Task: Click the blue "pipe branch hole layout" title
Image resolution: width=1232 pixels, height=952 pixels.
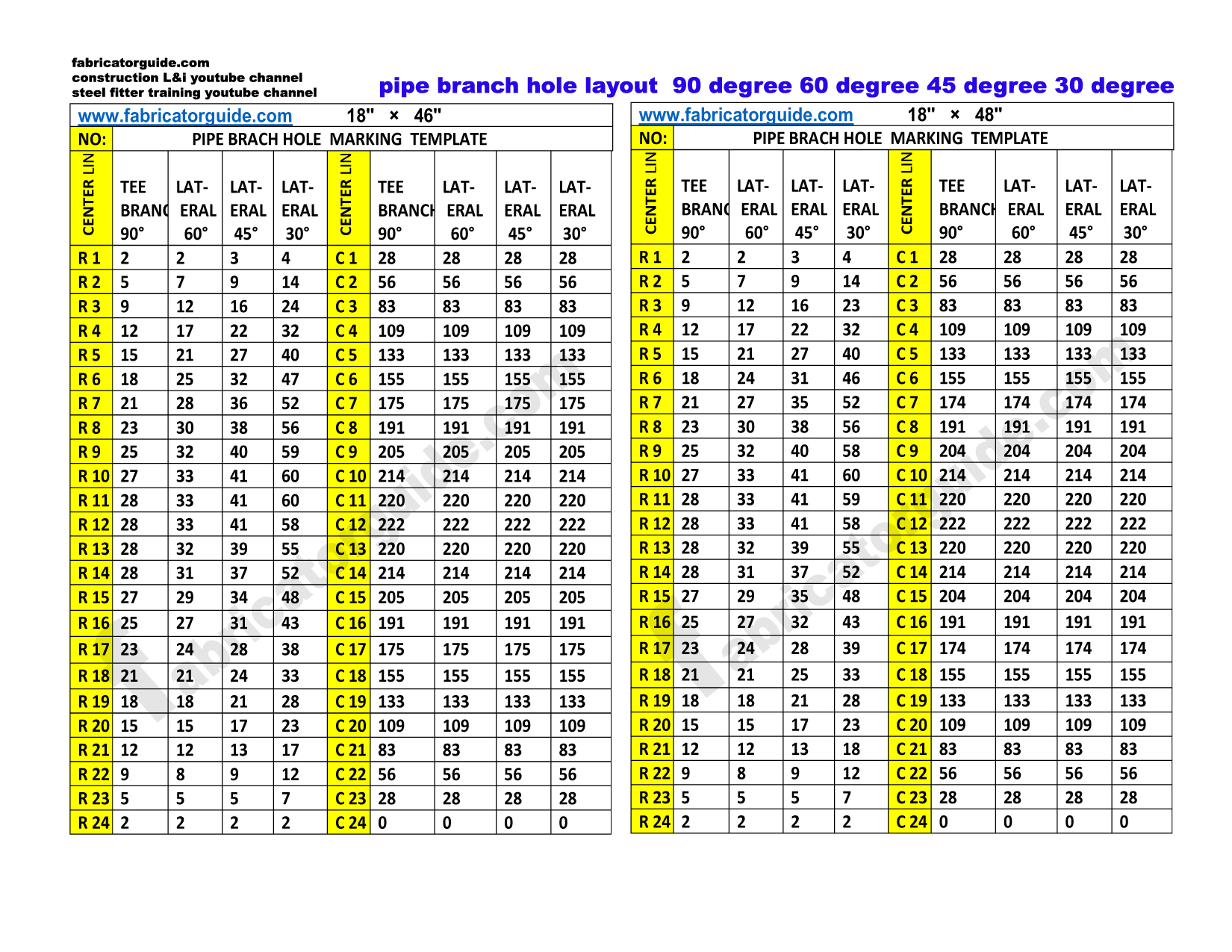Action: tap(517, 86)
